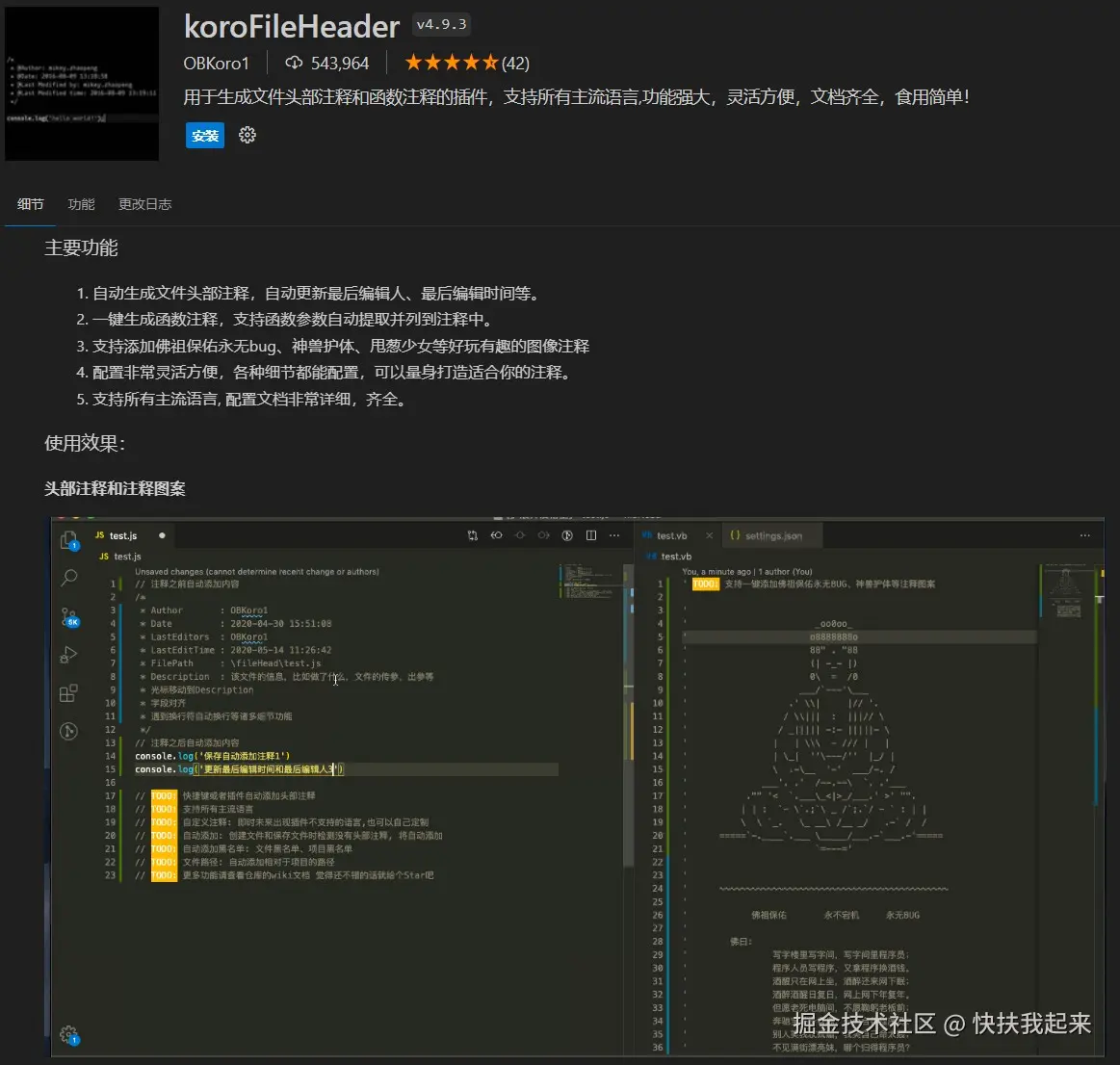Open the 更改日志 changelog tab
1120x1065 pixels.
click(145, 204)
